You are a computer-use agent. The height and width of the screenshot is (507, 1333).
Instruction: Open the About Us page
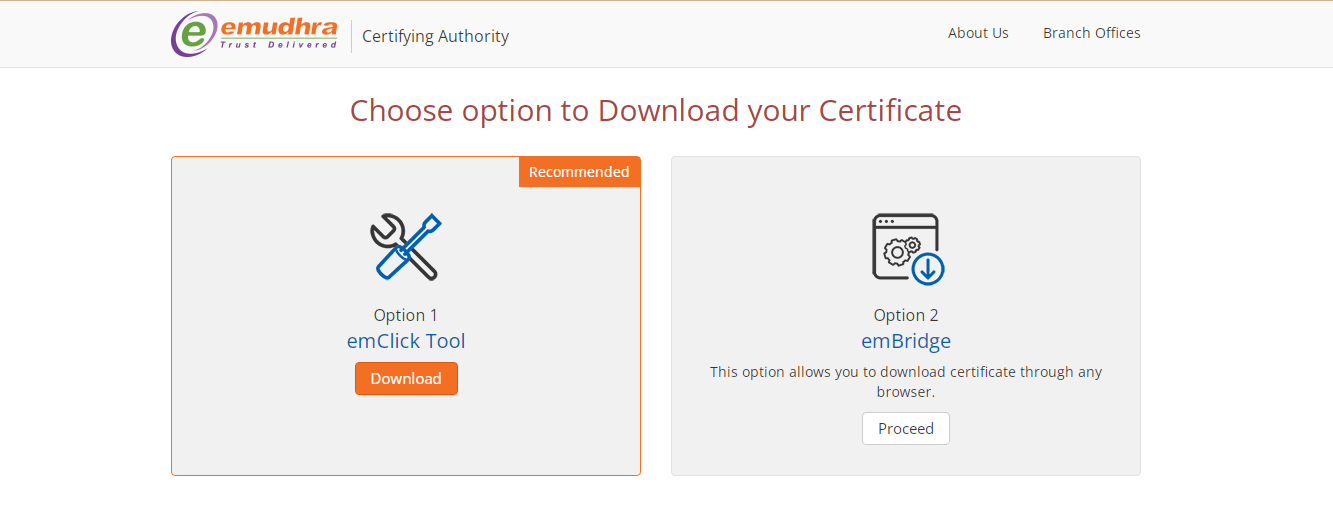[978, 33]
